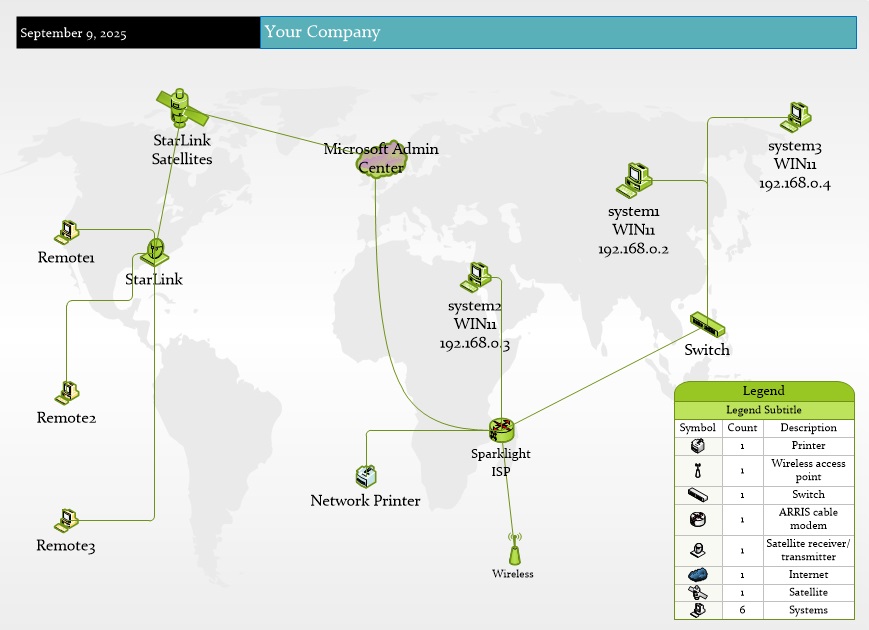Select the Sparklight ISP modem icon
Screen dimensions: 869x630
pyautogui.click(x=501, y=431)
